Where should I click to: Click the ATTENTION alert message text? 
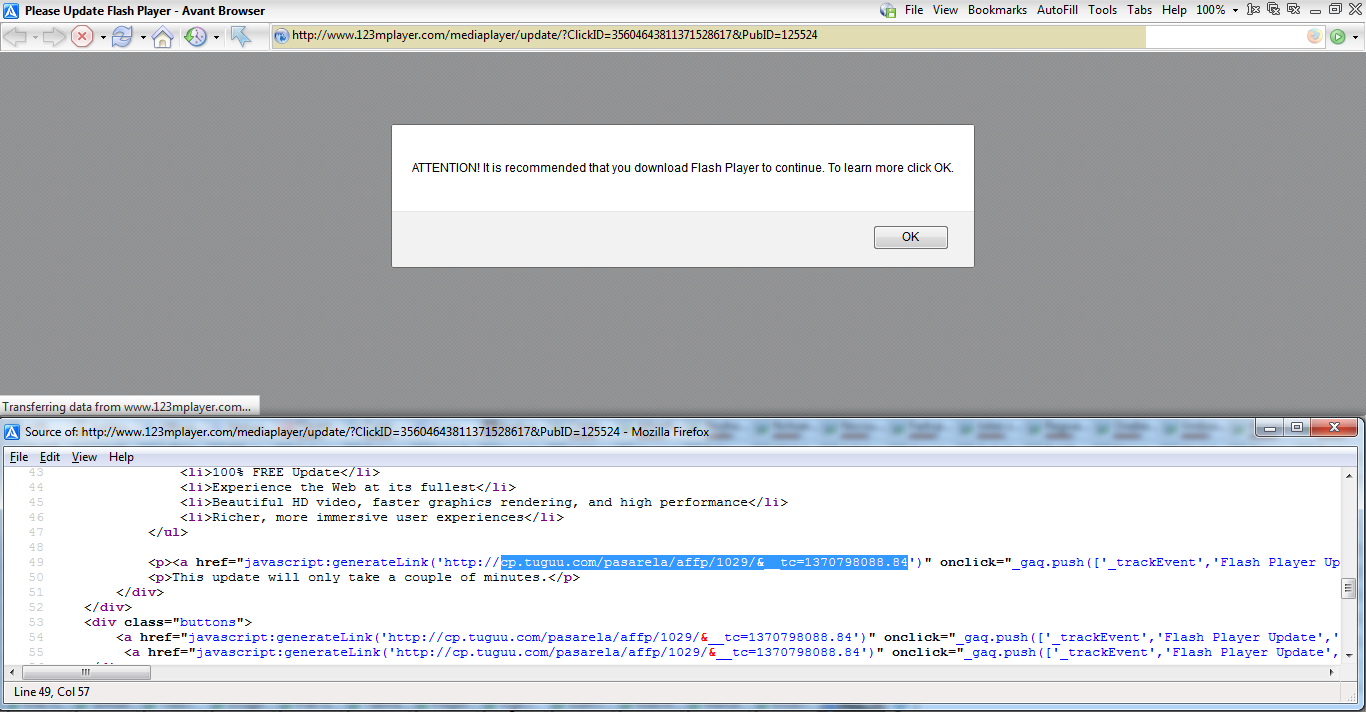coord(683,168)
